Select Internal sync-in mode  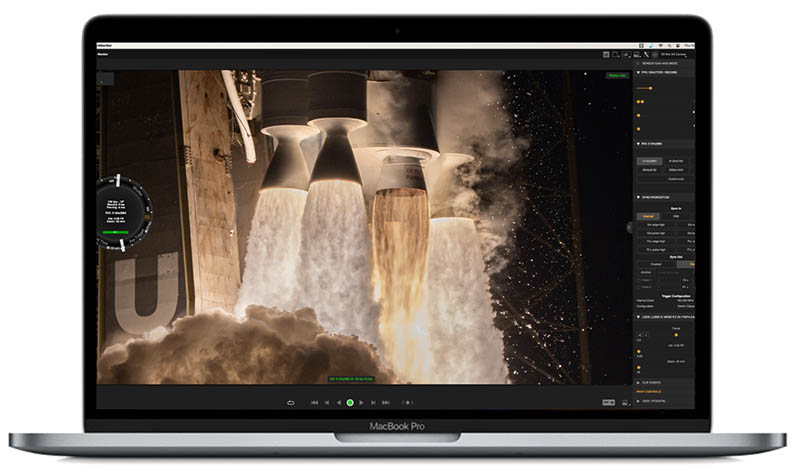(x=647, y=216)
